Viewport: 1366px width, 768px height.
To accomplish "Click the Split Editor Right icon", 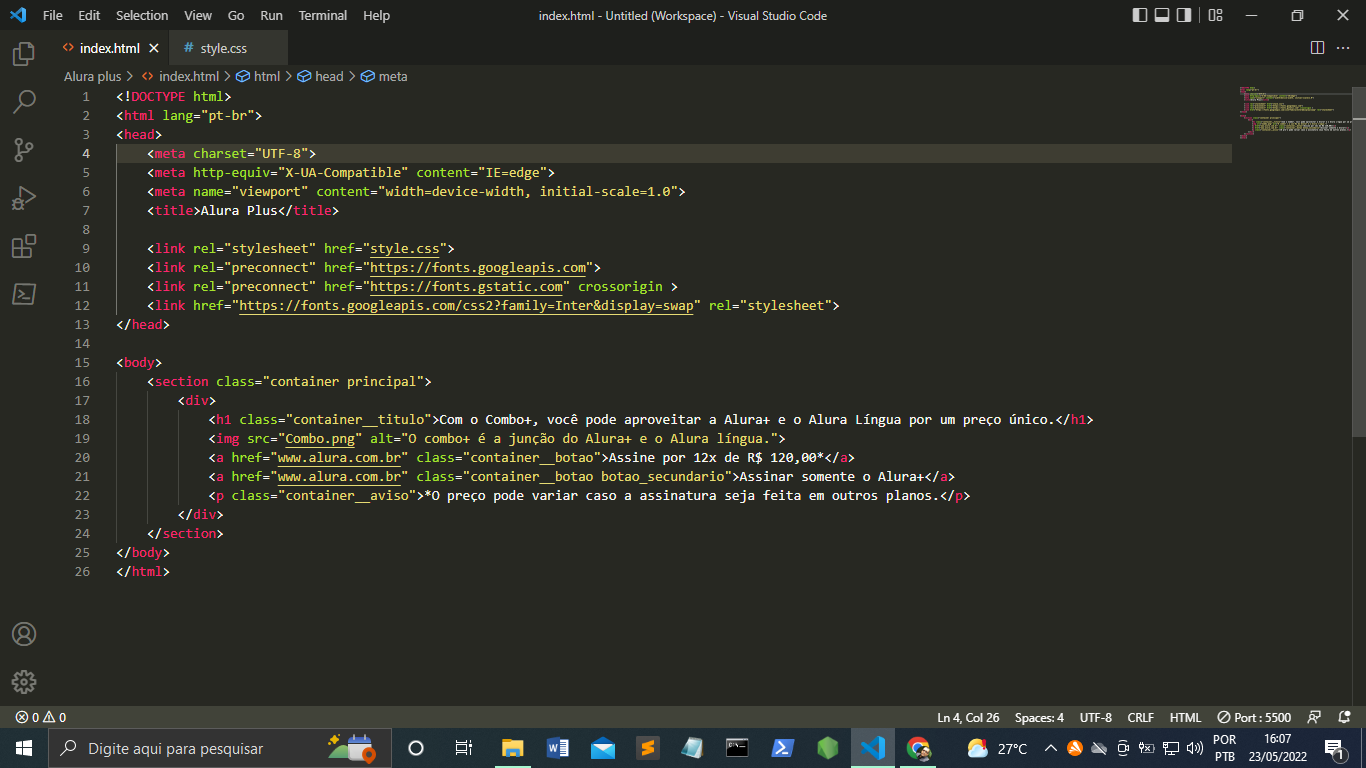I will [1317, 48].
